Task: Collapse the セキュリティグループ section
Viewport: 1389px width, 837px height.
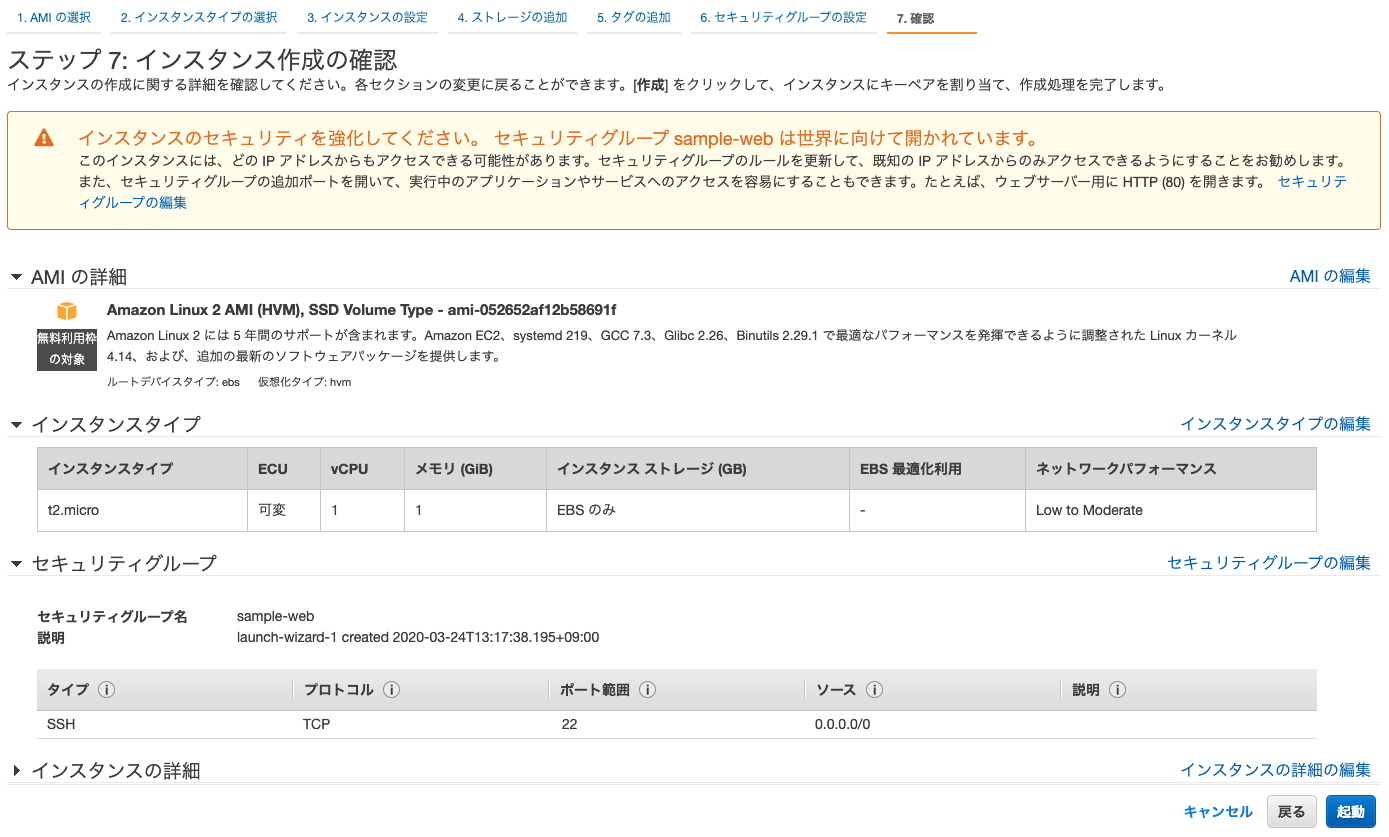Action: coord(17,564)
